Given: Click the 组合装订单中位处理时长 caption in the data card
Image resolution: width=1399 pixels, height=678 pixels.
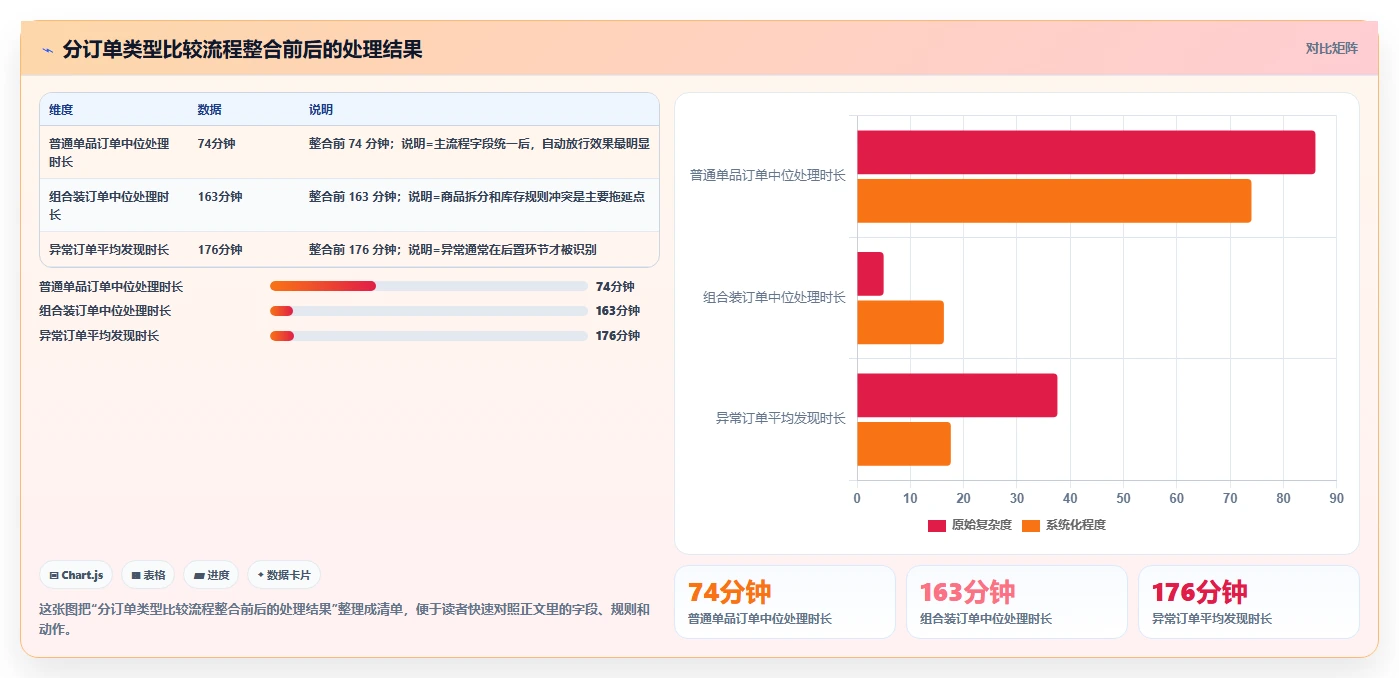Looking at the screenshot, I should click(x=986, y=619).
